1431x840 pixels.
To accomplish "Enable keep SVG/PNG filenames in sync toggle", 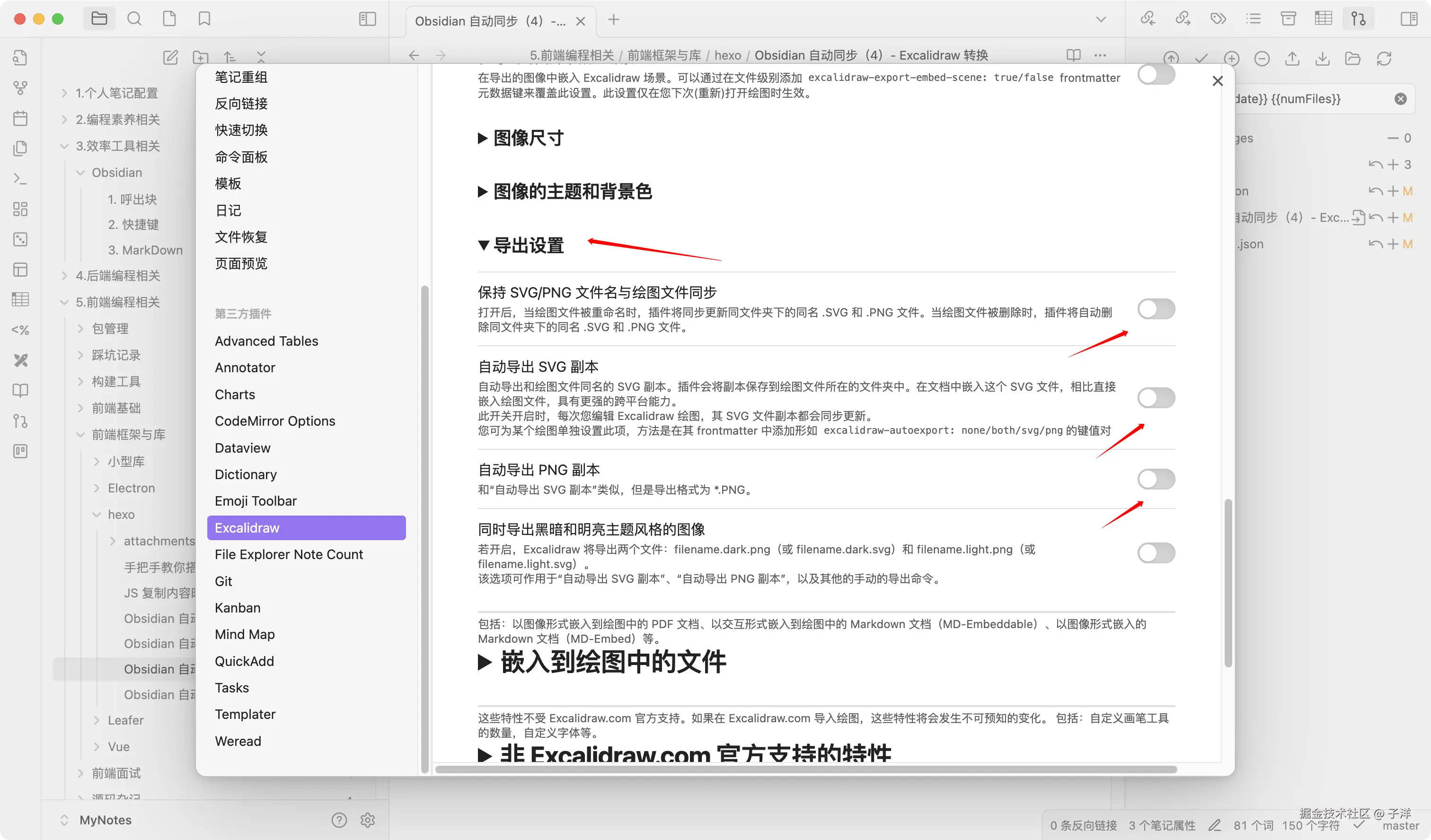I will point(1156,309).
